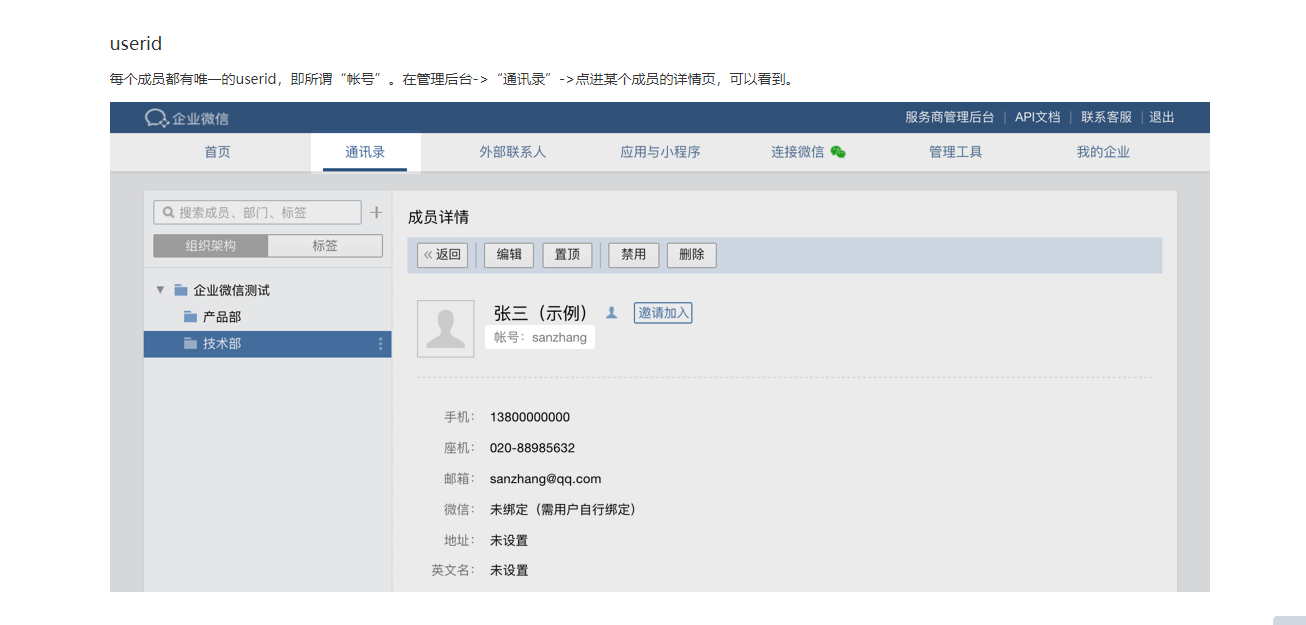Viewport: 1306px width, 625px height.
Task: Switch to the 通讯录 tab
Action: click(365, 152)
